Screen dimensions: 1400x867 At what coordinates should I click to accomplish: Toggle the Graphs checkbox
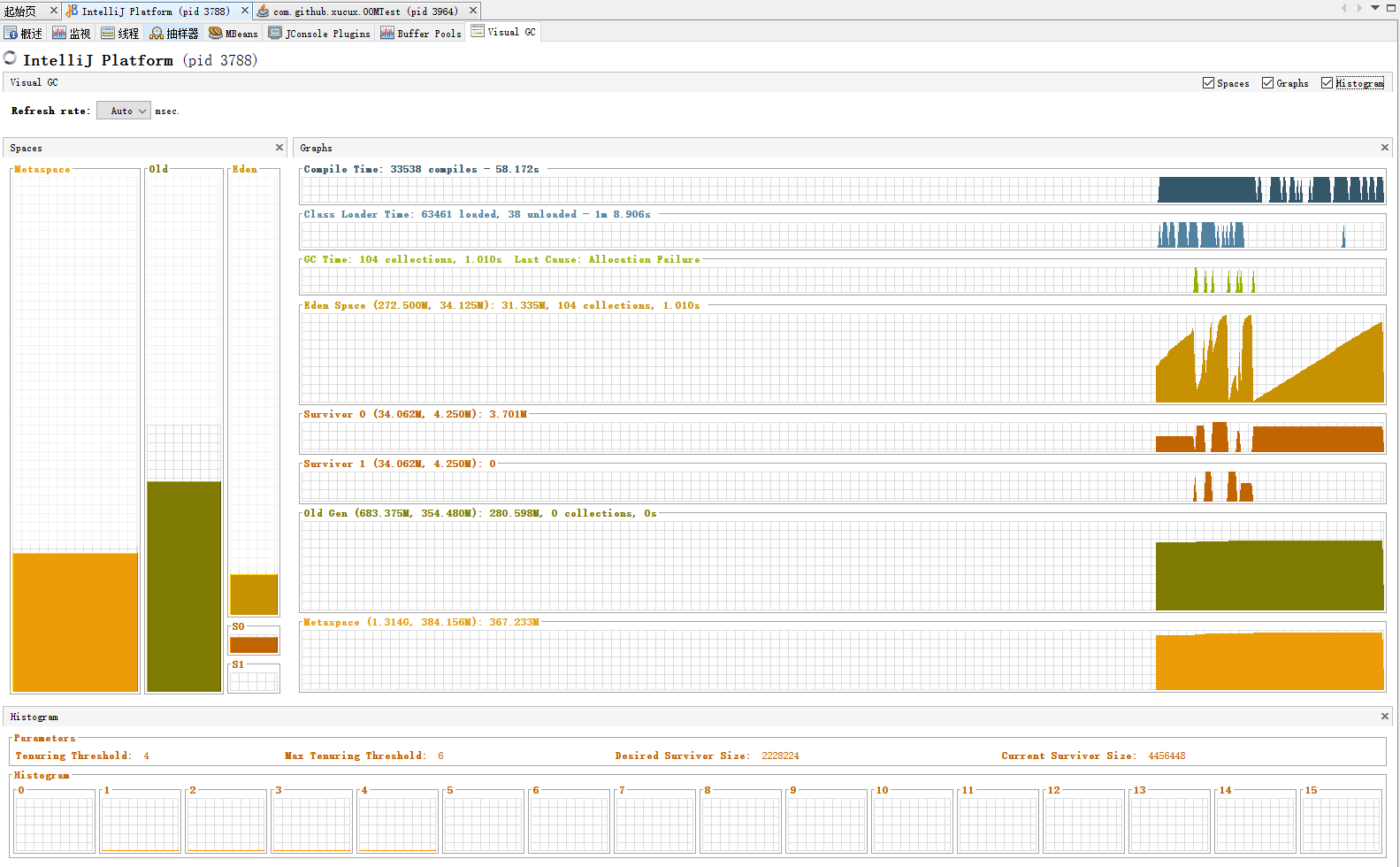1267,83
